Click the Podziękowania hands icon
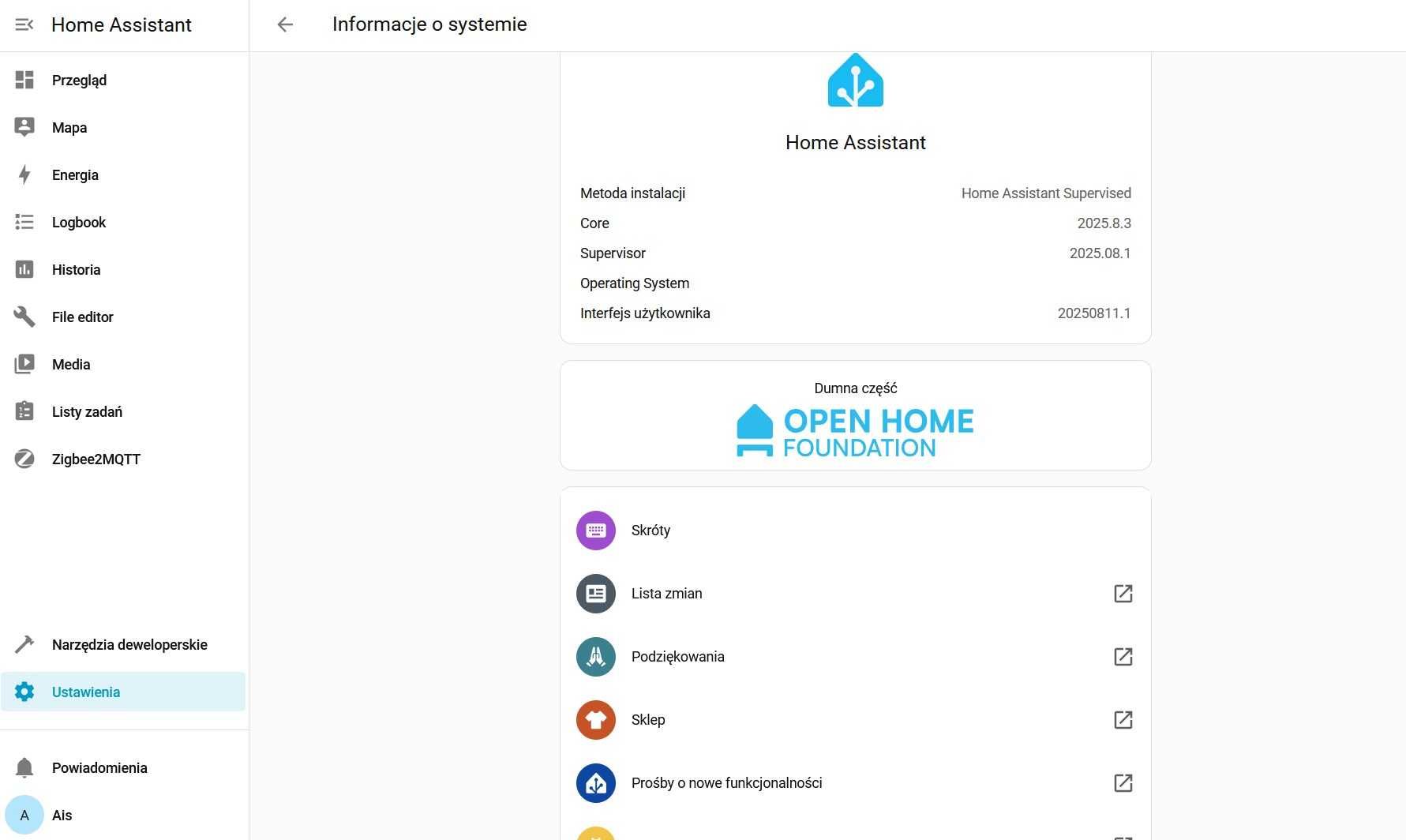Viewport: 1406px width, 840px height. point(596,657)
